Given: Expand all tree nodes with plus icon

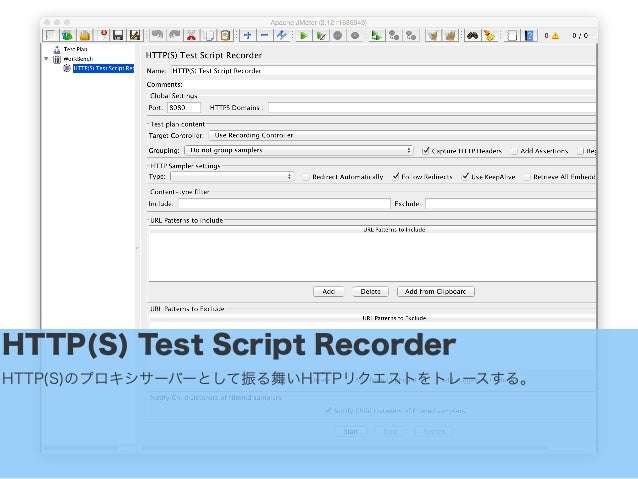Looking at the screenshot, I should (x=247, y=35).
